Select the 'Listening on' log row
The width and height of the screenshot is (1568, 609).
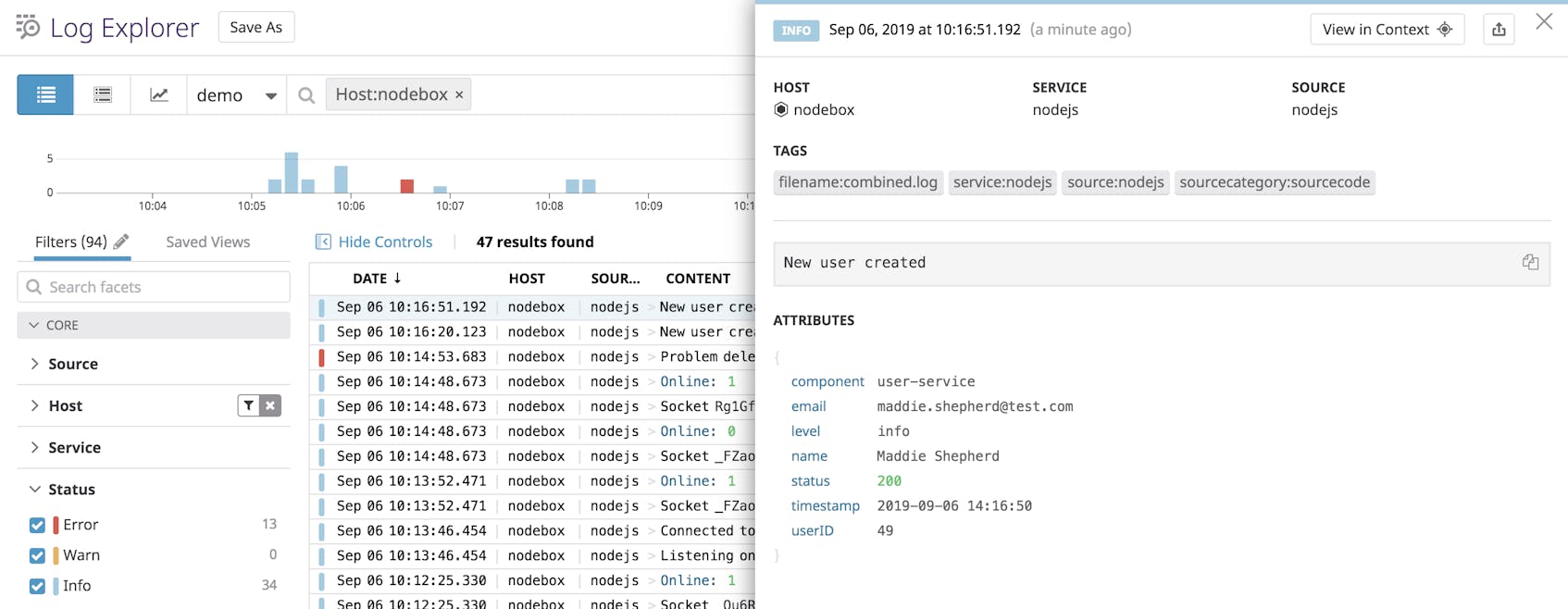(533, 555)
